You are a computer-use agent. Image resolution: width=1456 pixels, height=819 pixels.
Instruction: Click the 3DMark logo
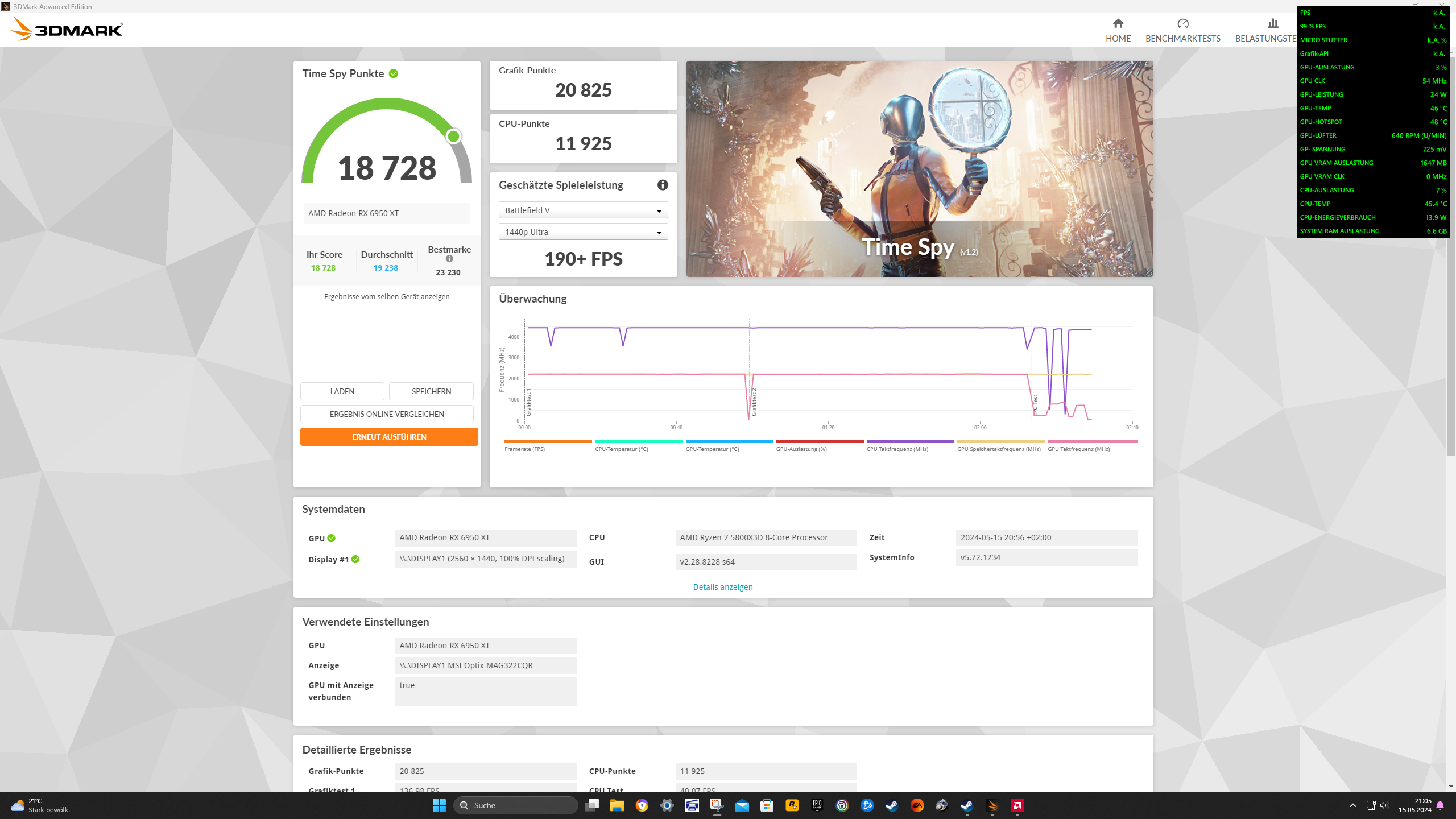(x=67, y=29)
